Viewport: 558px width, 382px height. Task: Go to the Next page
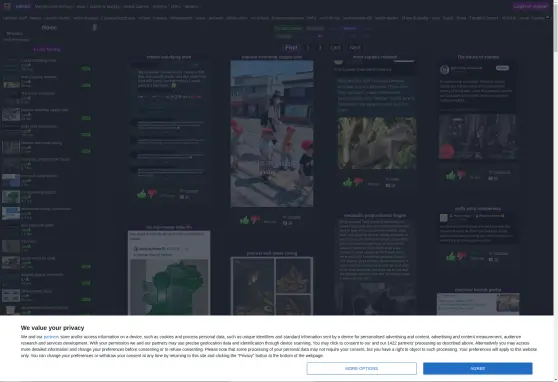coord(355,47)
